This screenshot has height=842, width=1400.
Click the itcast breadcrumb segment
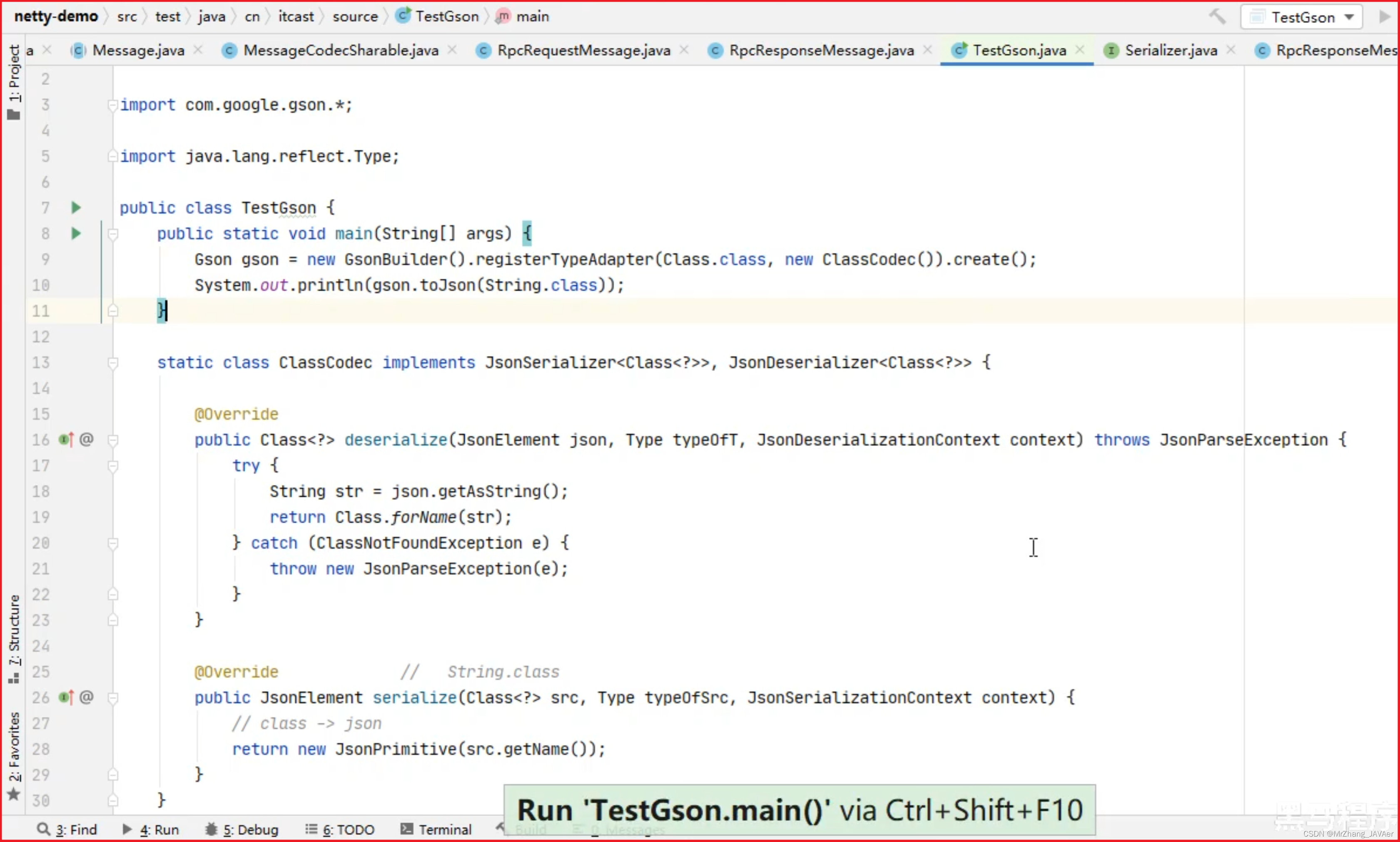[x=296, y=16]
